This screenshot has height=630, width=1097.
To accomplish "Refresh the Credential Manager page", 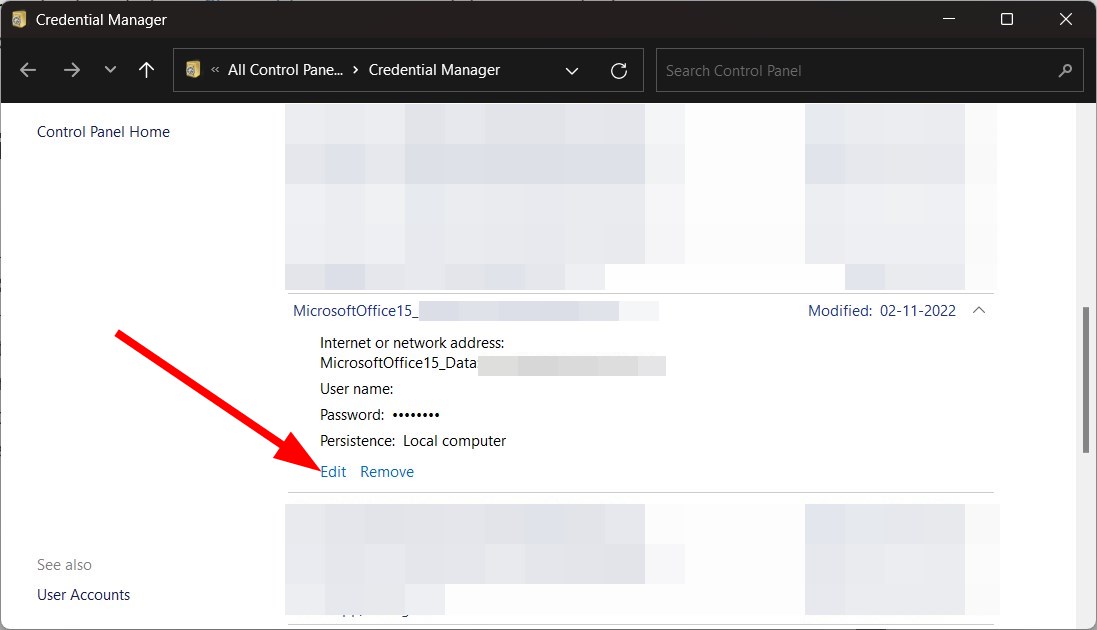I will point(619,70).
